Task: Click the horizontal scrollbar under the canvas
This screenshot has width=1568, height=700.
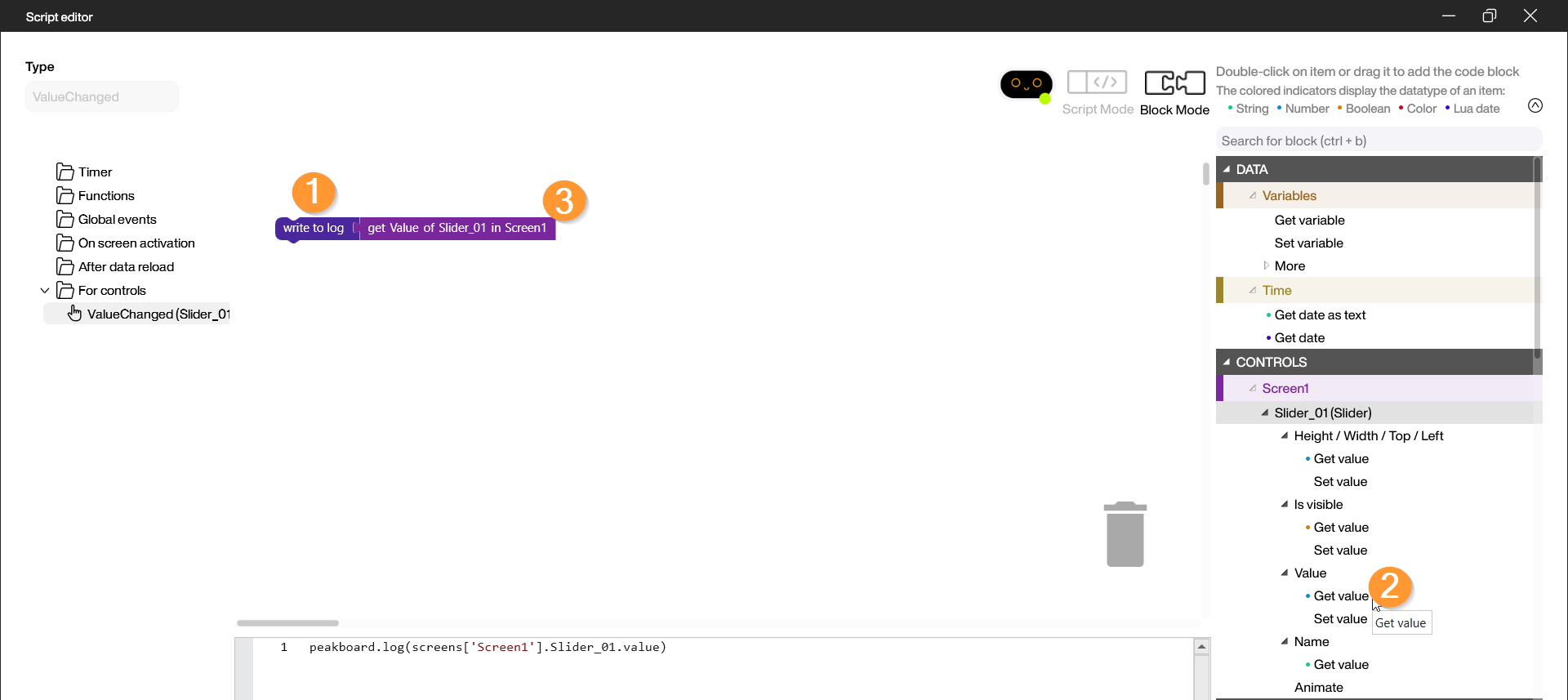Action: pyautogui.click(x=287, y=623)
